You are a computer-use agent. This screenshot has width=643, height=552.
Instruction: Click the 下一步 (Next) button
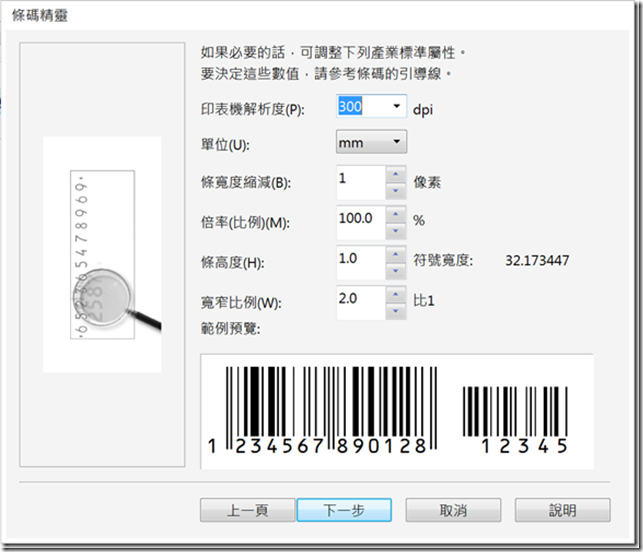(x=344, y=510)
